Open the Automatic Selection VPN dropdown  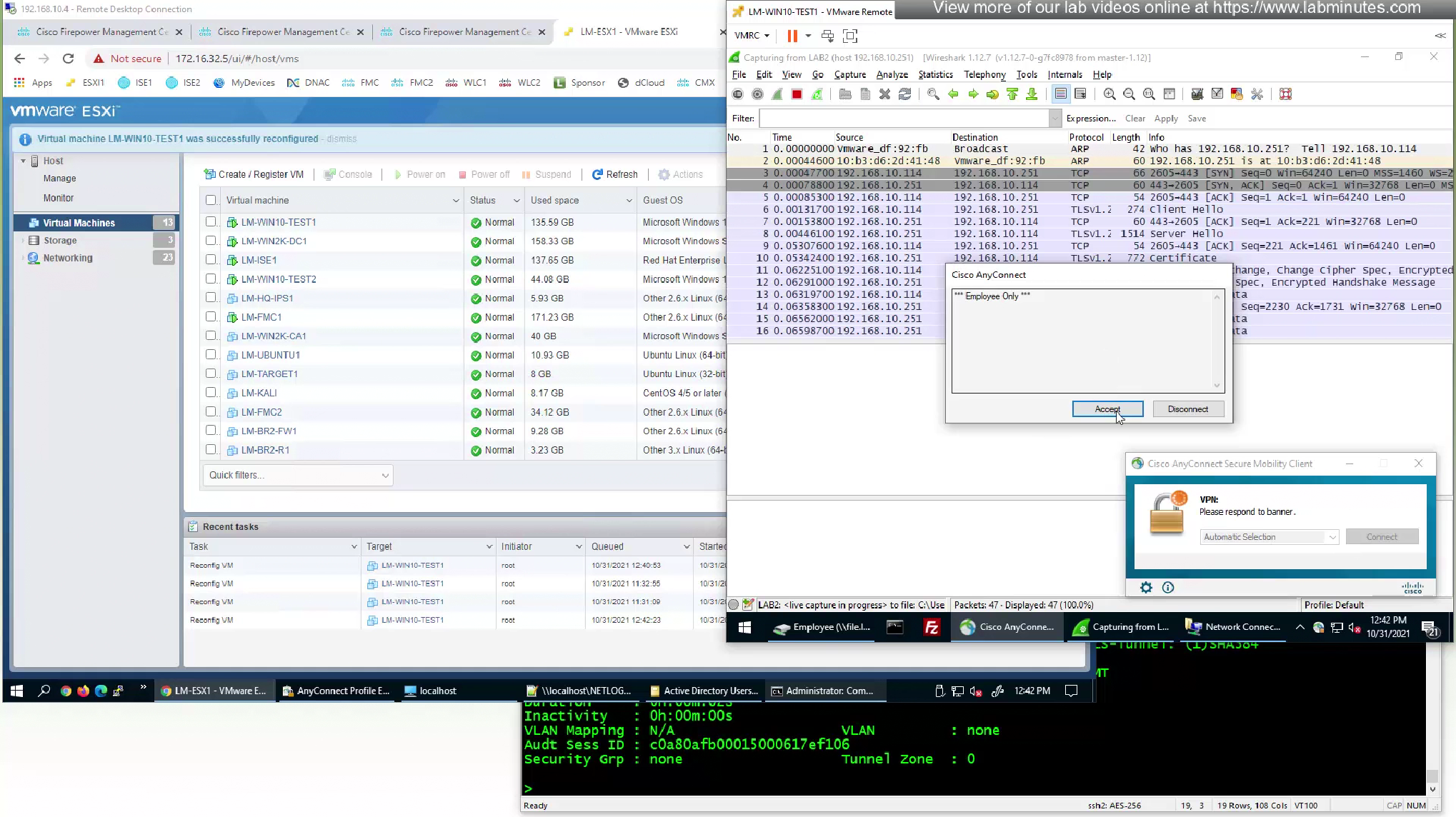(1270, 537)
